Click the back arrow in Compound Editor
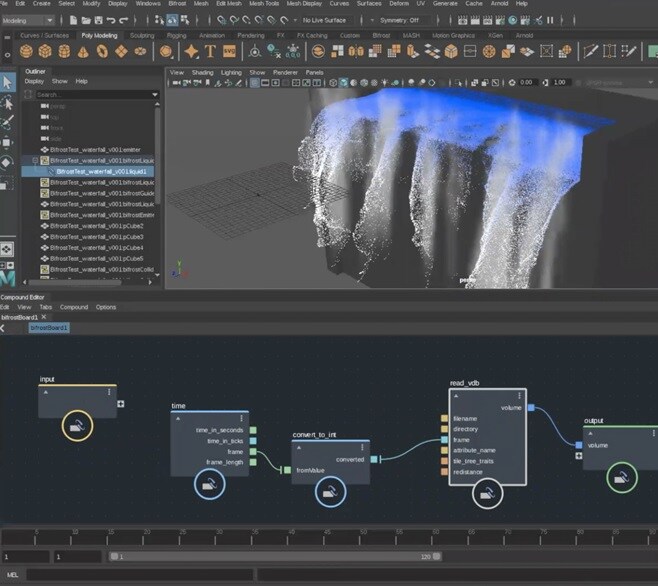This screenshot has height=586, width=658. [x=4, y=327]
